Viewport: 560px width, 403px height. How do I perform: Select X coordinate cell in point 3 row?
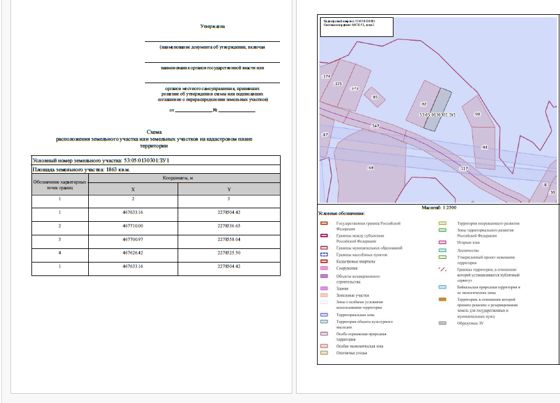(x=133, y=242)
